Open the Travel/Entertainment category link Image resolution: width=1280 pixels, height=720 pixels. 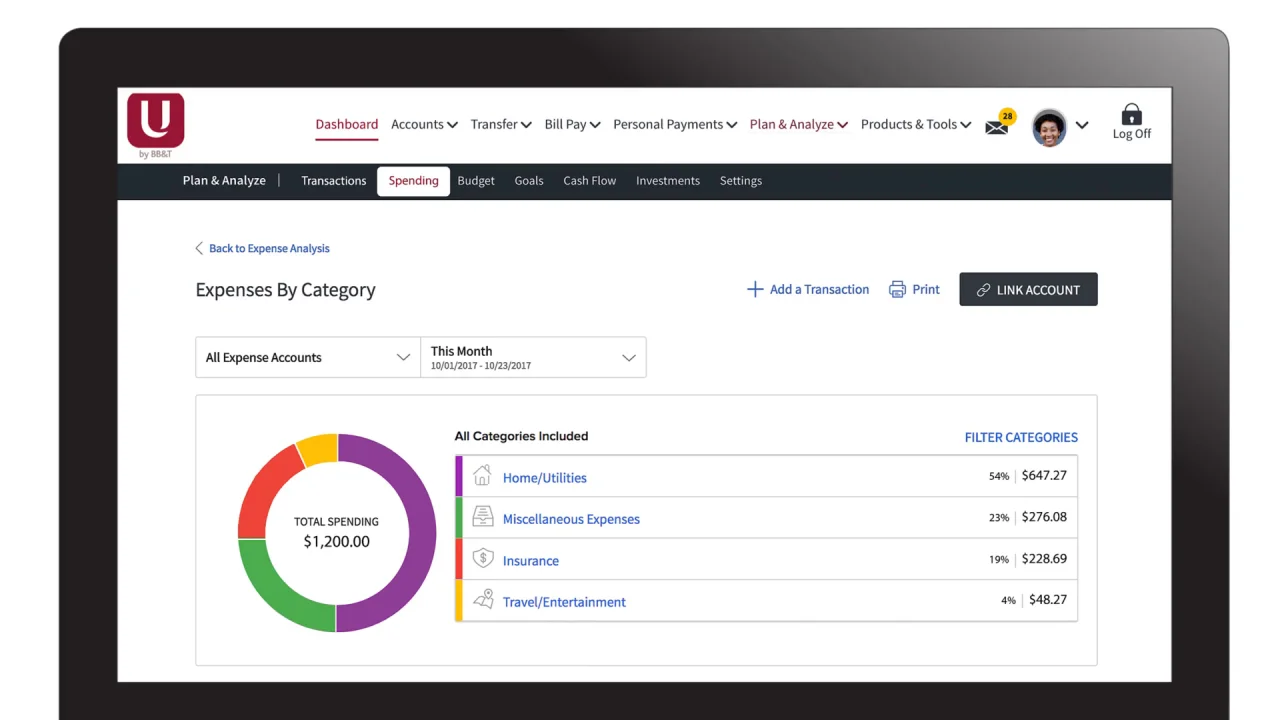[x=564, y=602]
